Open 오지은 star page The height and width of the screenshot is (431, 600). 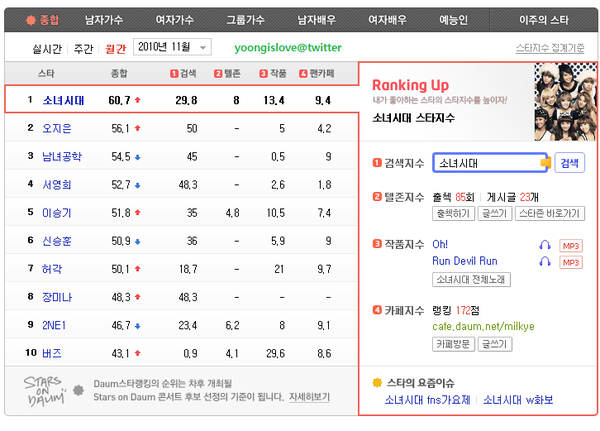57,128
